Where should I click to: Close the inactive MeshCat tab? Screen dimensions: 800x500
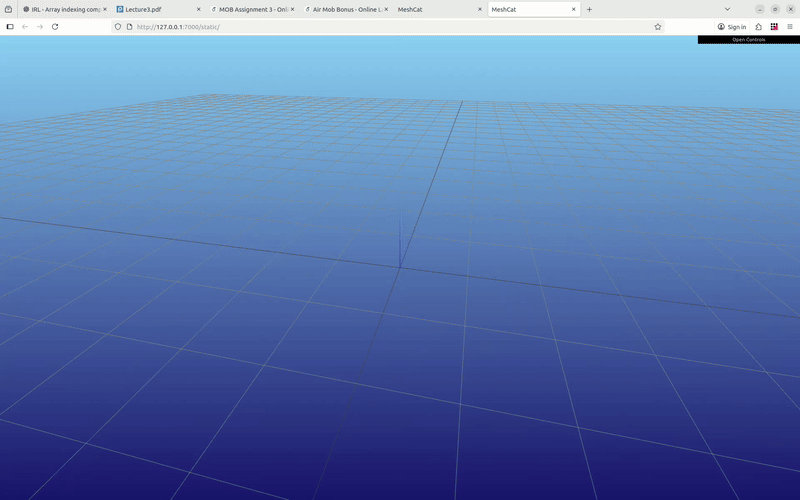pyautogui.click(x=480, y=9)
